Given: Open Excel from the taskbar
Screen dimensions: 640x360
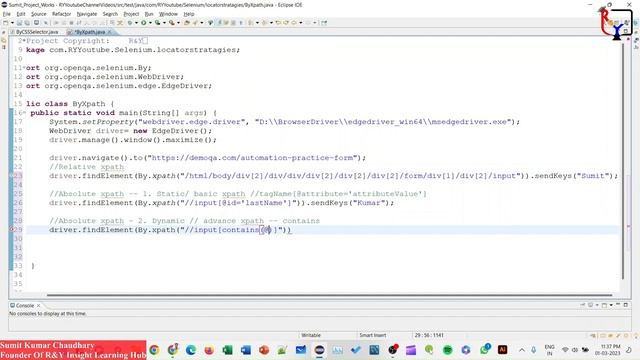Looking at the screenshot, I should pyautogui.click(x=227, y=350).
